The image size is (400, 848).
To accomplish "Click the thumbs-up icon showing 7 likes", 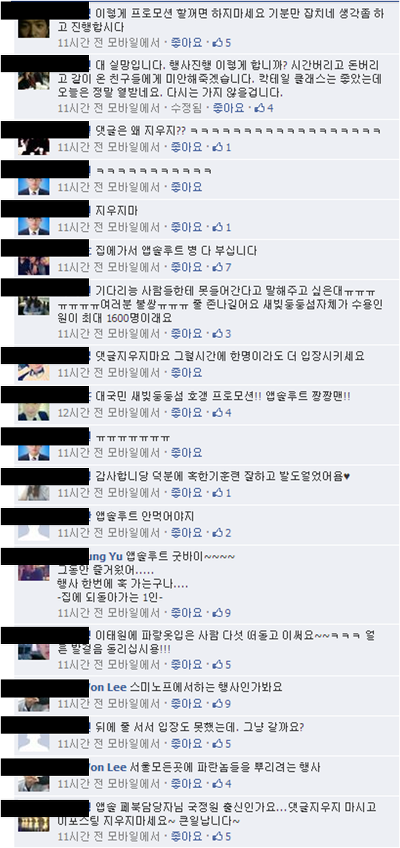I will (x=222, y=267).
